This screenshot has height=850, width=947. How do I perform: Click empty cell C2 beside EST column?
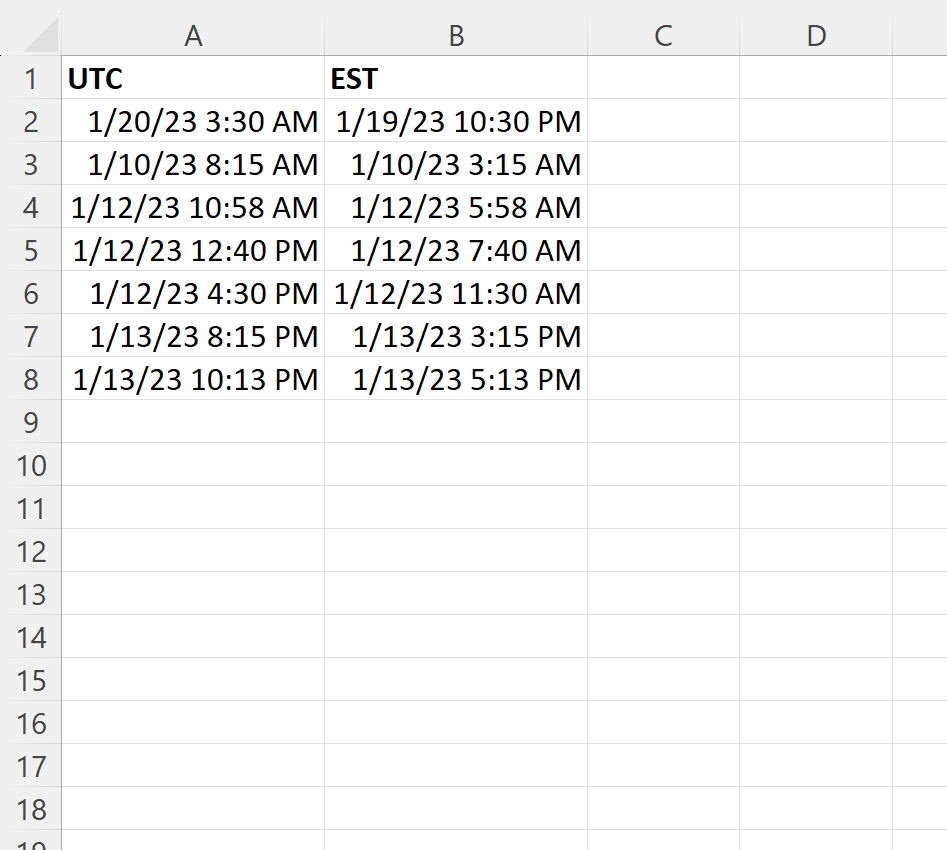pyautogui.click(x=661, y=121)
